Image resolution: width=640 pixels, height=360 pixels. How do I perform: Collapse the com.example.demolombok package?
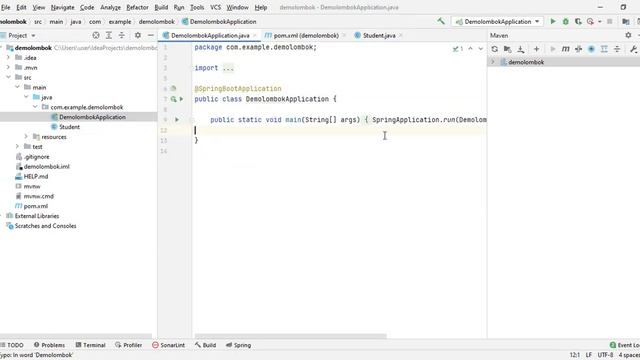(35, 107)
